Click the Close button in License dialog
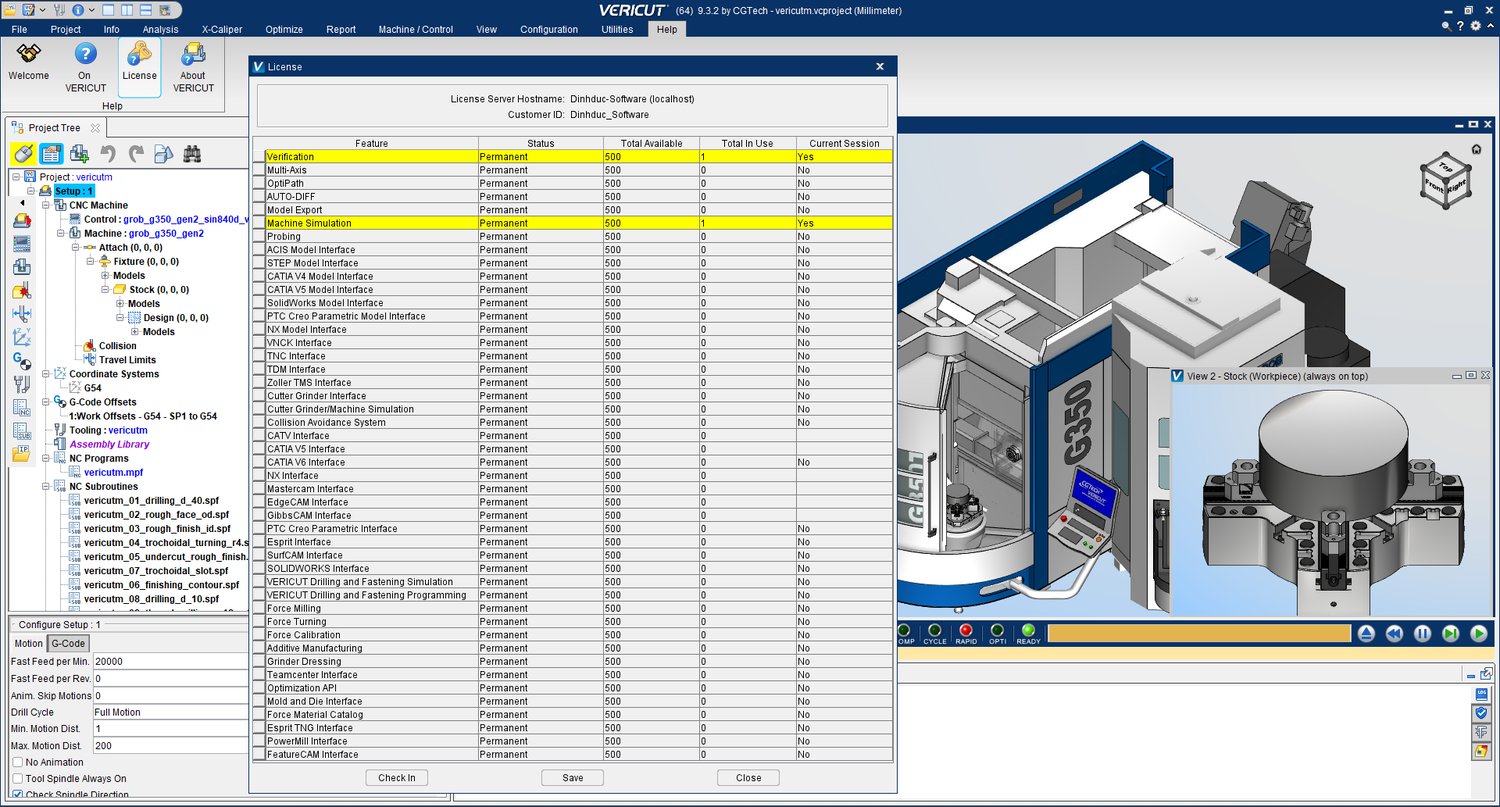The height and width of the screenshot is (807, 1500). coord(748,777)
